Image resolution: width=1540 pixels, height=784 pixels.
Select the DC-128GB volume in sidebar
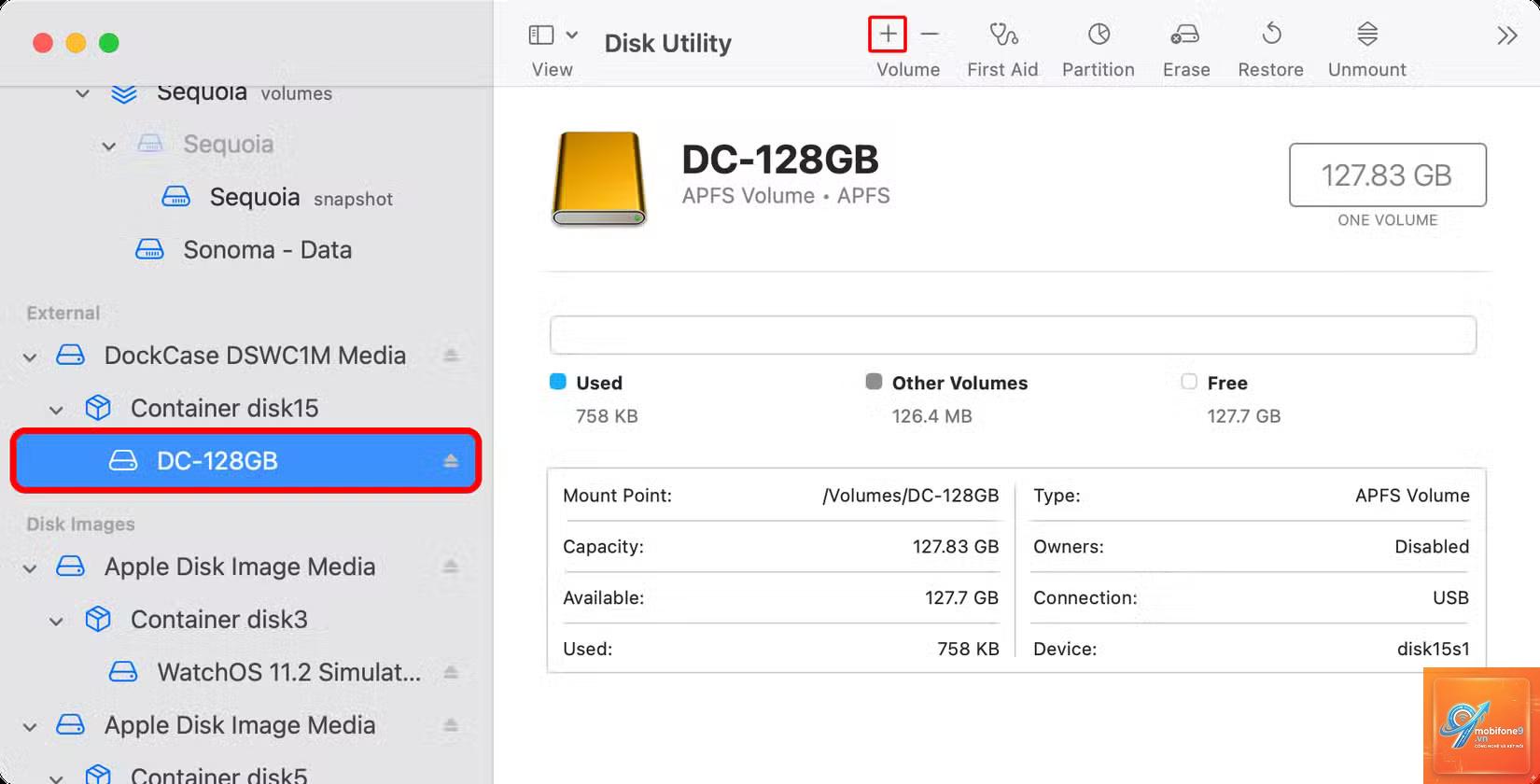pyautogui.click(x=246, y=461)
